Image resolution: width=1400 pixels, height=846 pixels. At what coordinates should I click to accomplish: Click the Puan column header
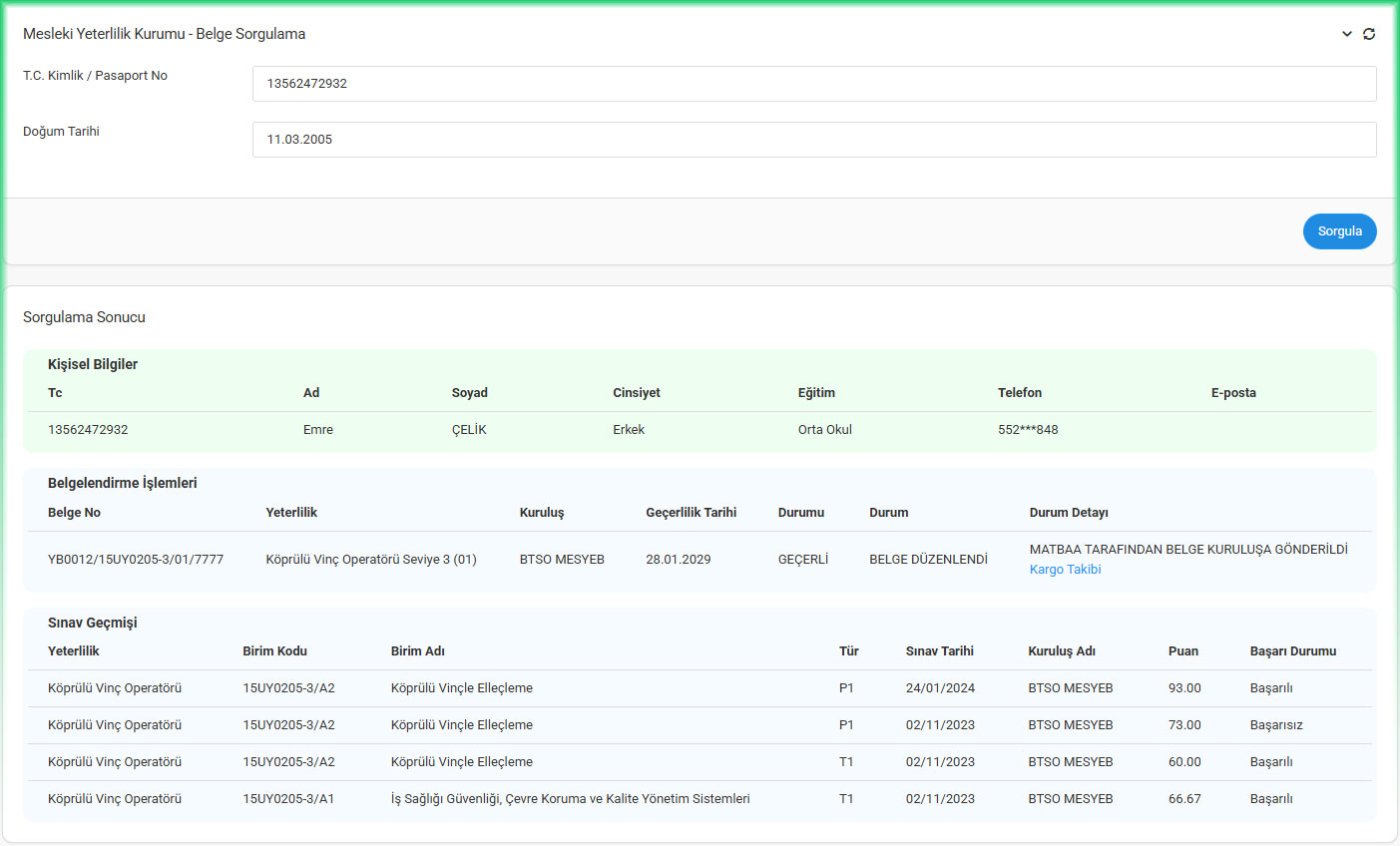tap(1183, 651)
